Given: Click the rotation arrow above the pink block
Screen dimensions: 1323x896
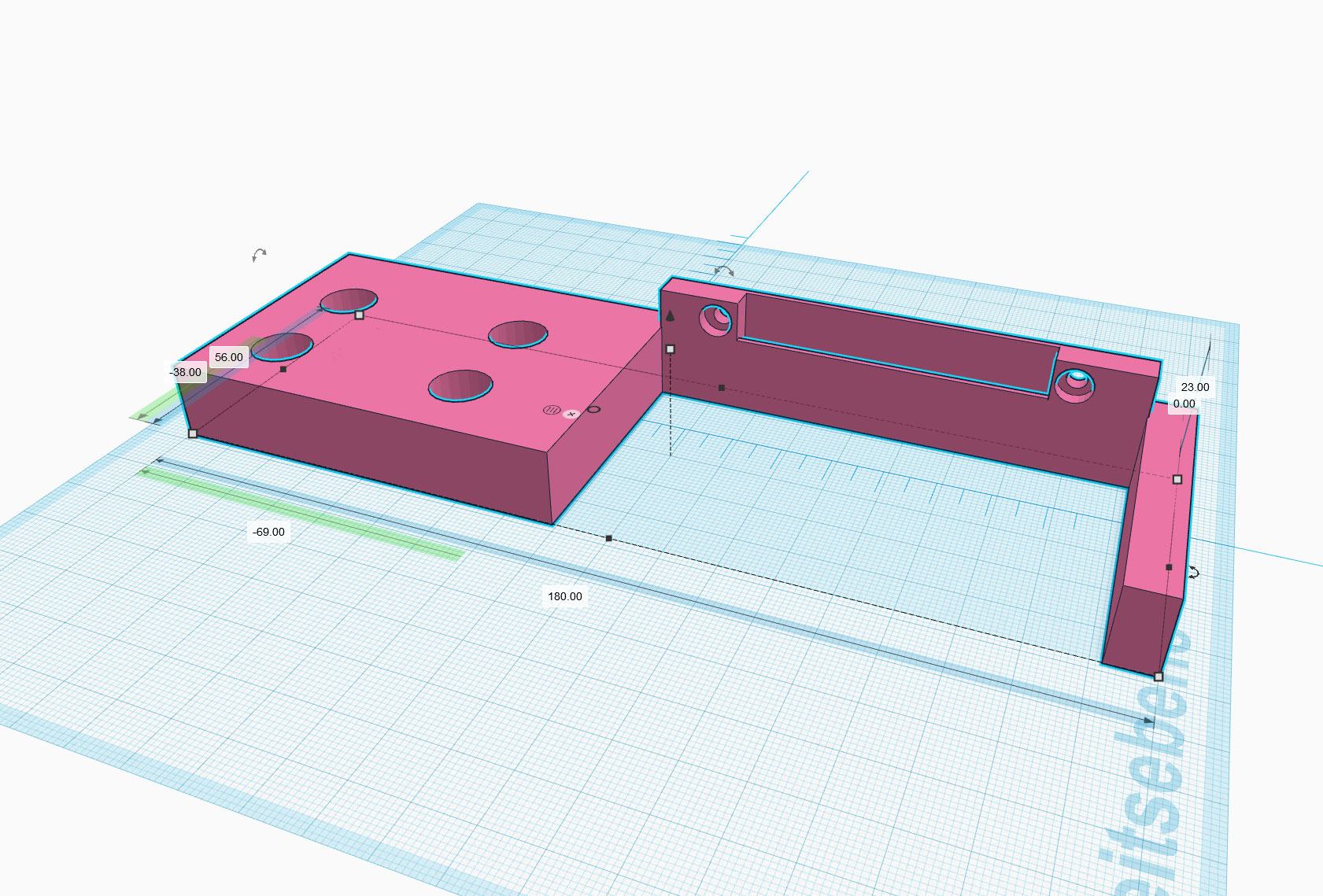Looking at the screenshot, I should coord(259,254).
